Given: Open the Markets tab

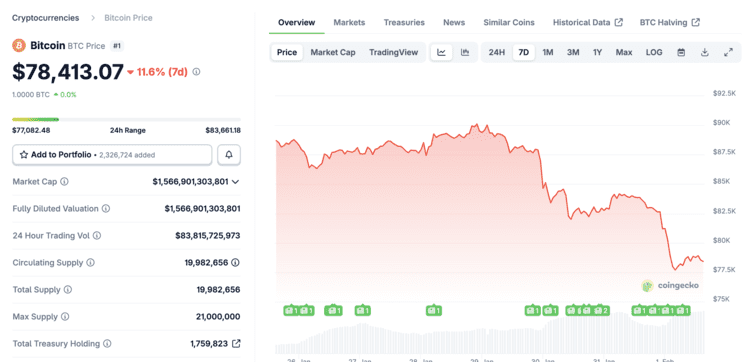Looking at the screenshot, I should click(349, 22).
